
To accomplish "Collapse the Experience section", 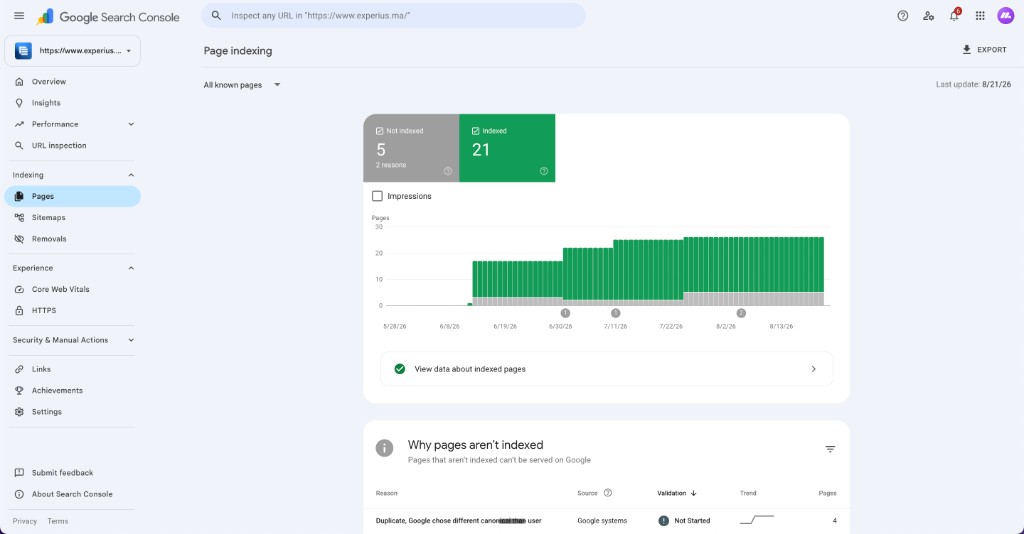I will point(131,268).
